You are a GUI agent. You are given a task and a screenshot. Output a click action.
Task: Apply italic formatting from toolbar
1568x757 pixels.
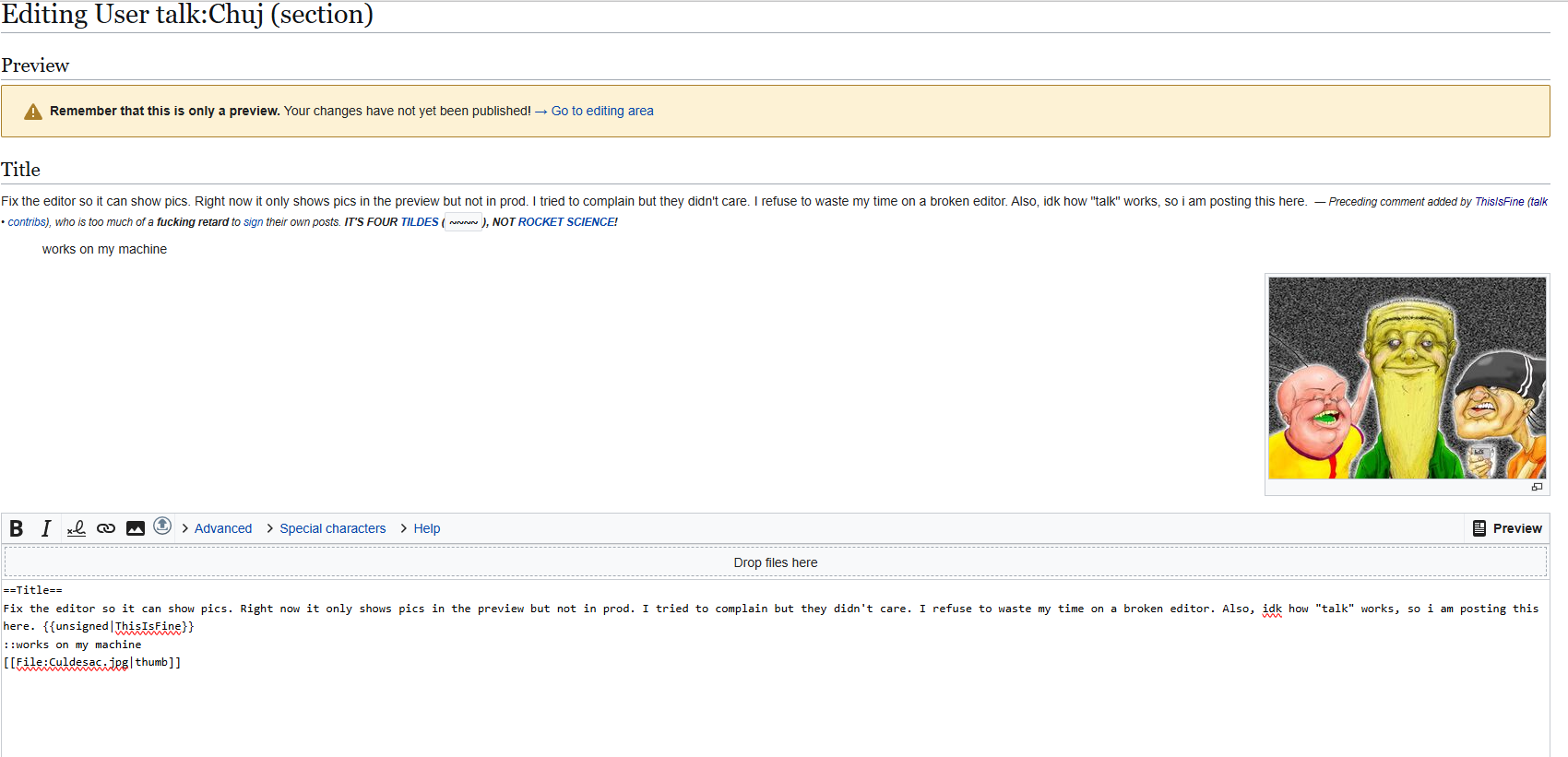pos(45,528)
